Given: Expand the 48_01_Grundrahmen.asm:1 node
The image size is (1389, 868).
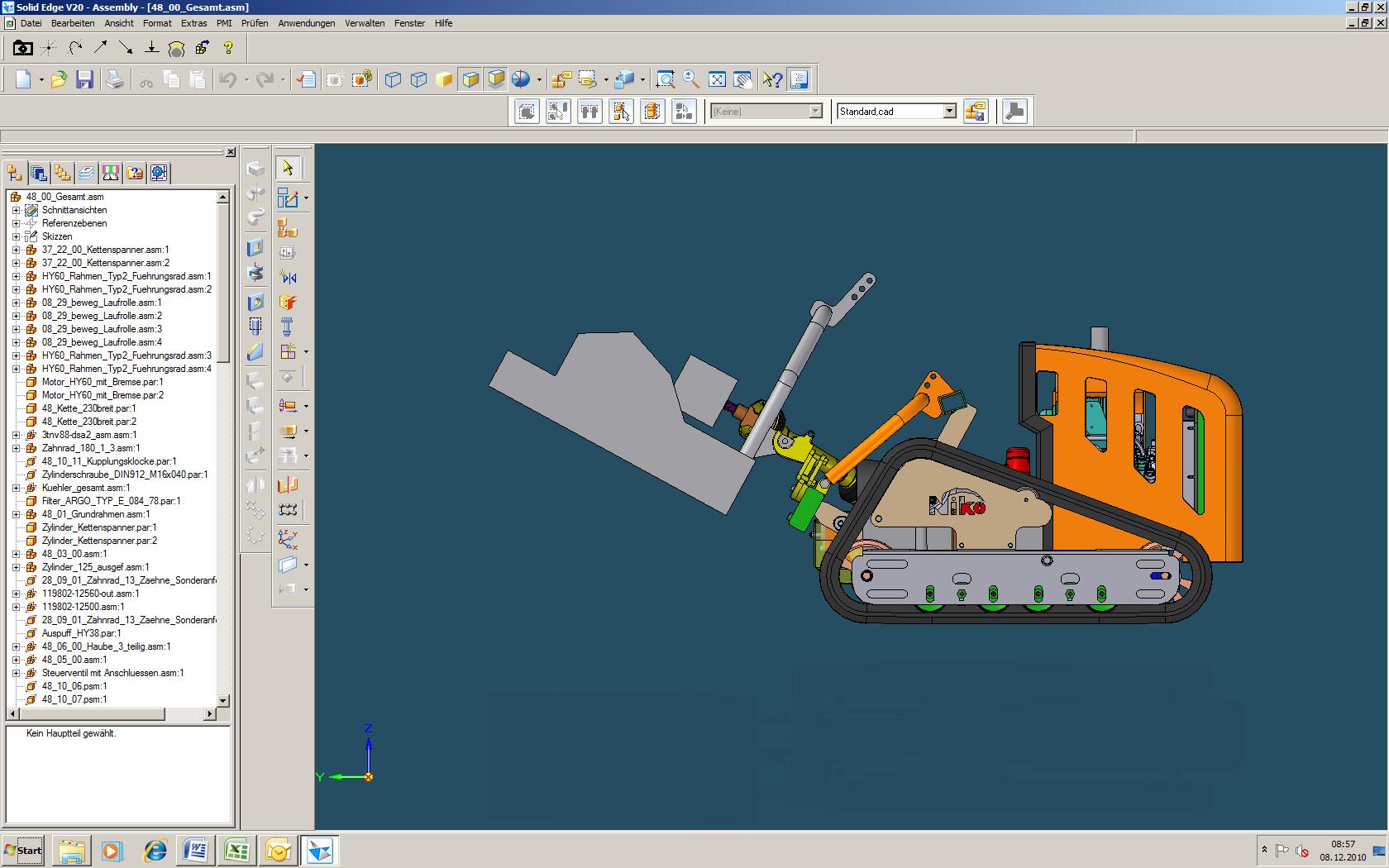Looking at the screenshot, I should pyautogui.click(x=16, y=514).
